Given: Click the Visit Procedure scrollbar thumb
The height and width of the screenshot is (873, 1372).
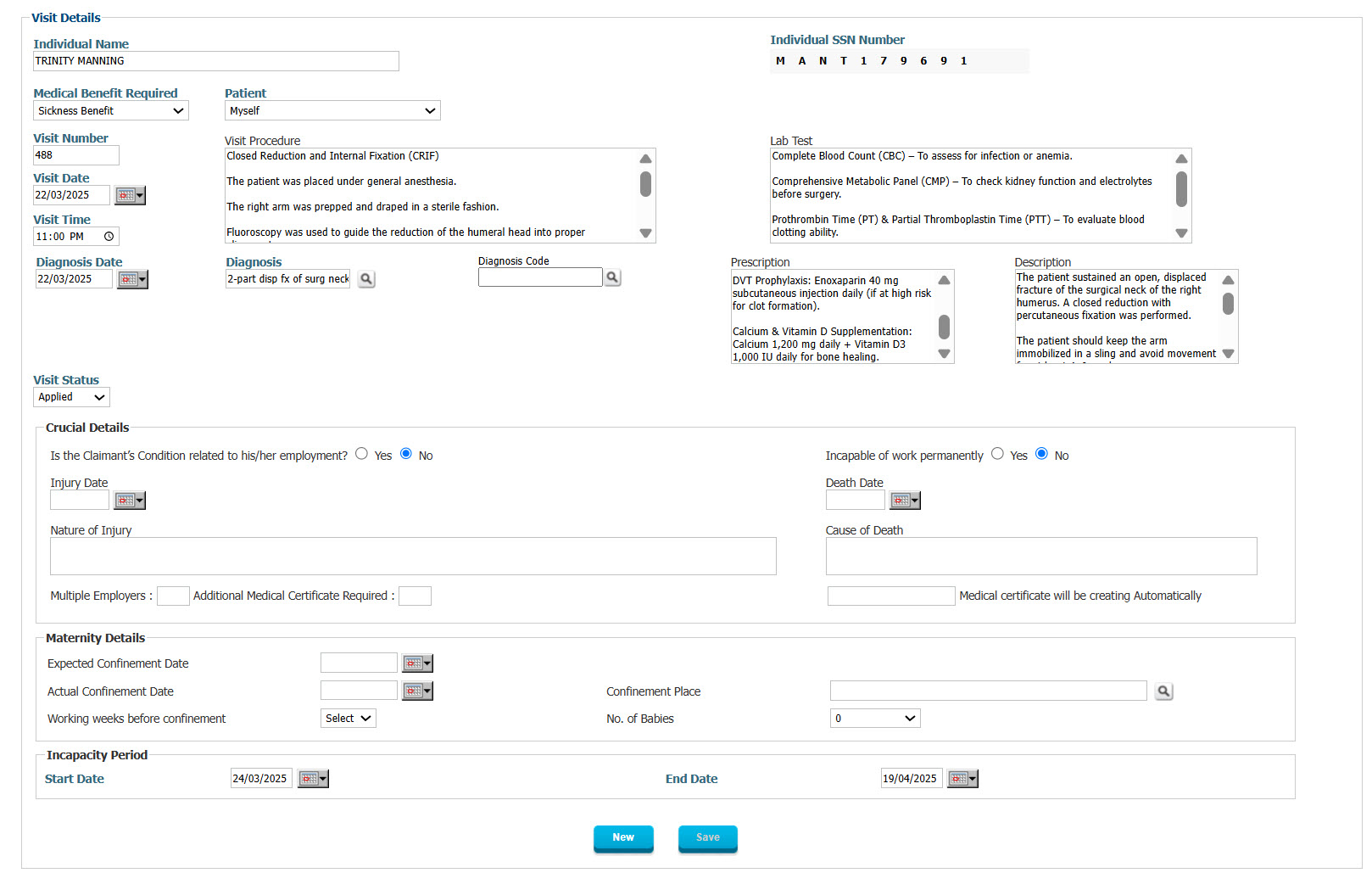Looking at the screenshot, I should 646,184.
